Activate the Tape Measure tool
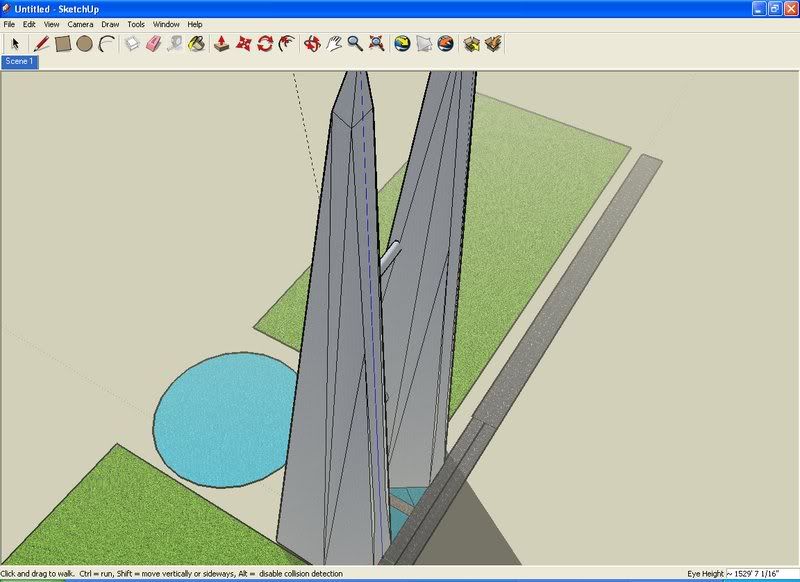800x582 pixels. 176,43
